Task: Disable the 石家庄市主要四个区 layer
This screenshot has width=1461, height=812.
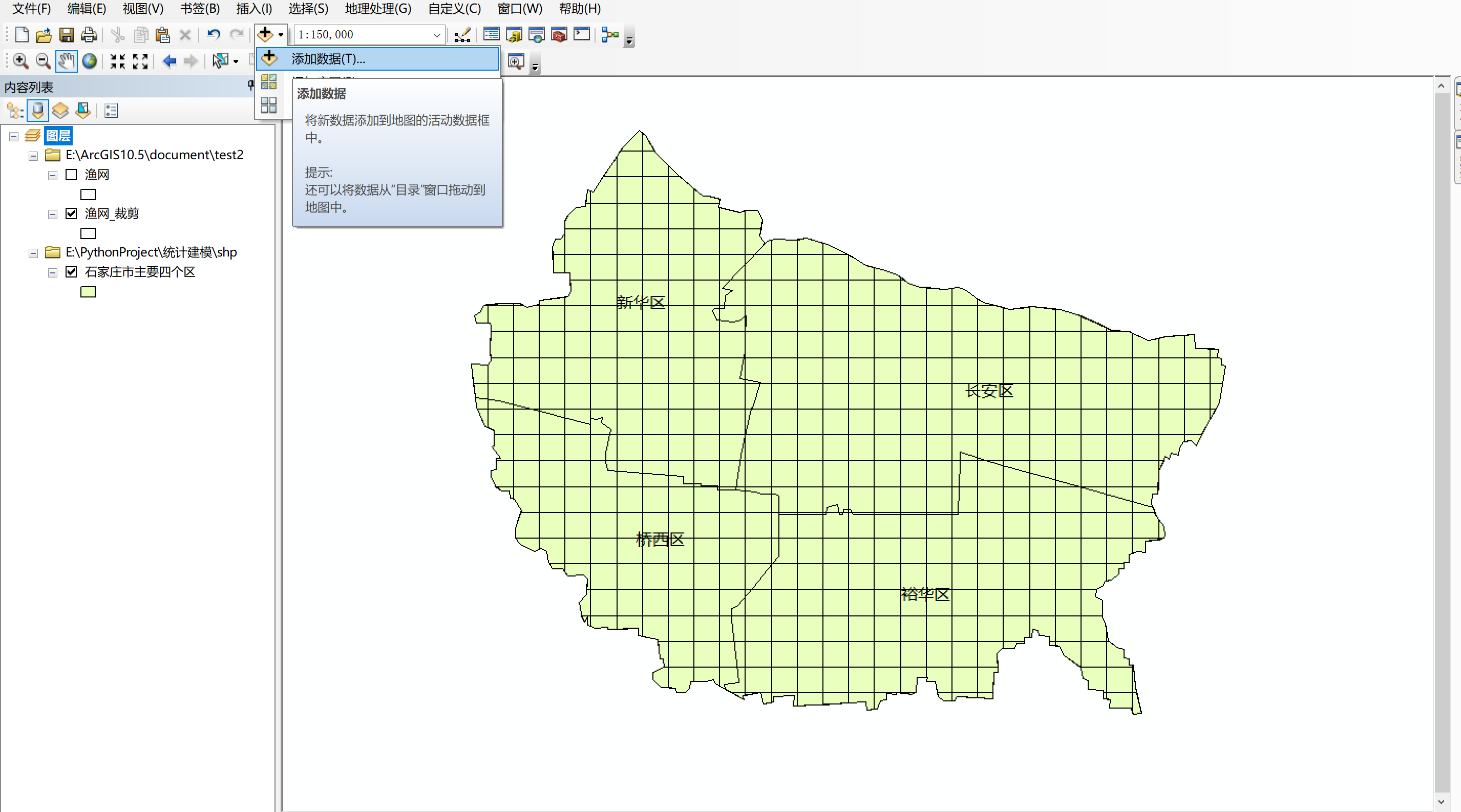Action: coord(71,272)
